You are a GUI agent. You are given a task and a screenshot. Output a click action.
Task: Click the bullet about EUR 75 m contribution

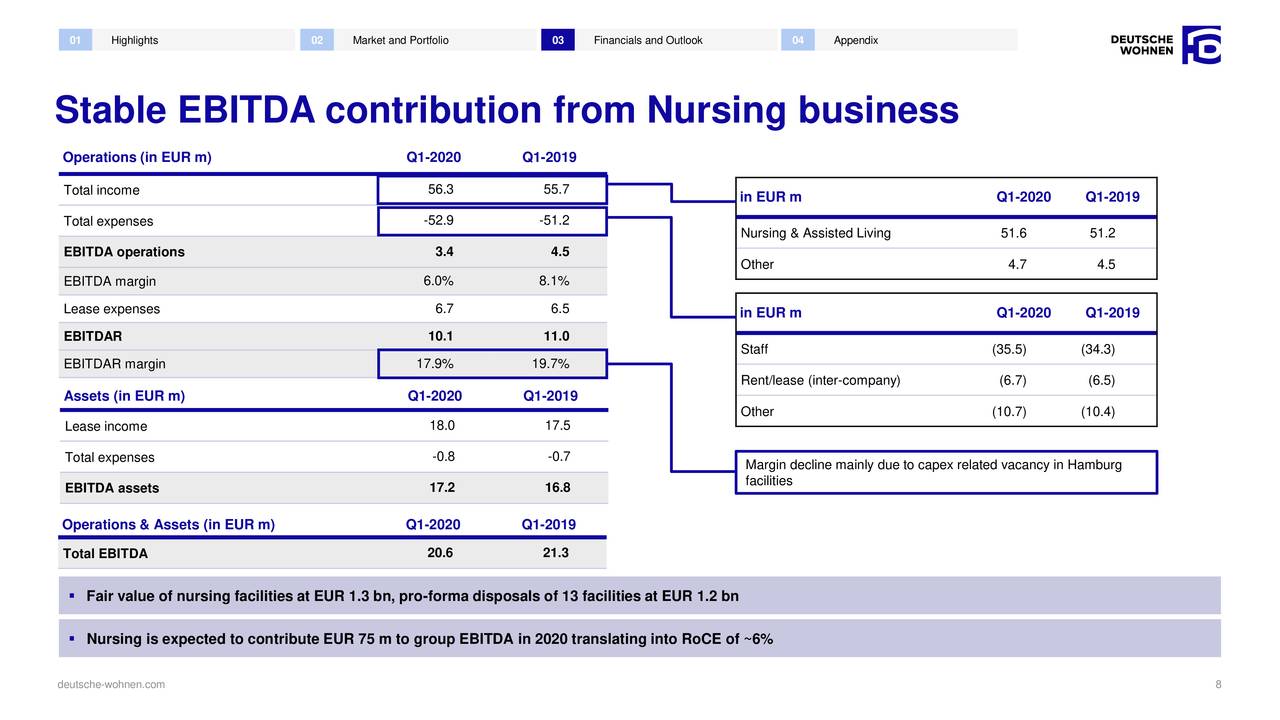tap(640, 639)
